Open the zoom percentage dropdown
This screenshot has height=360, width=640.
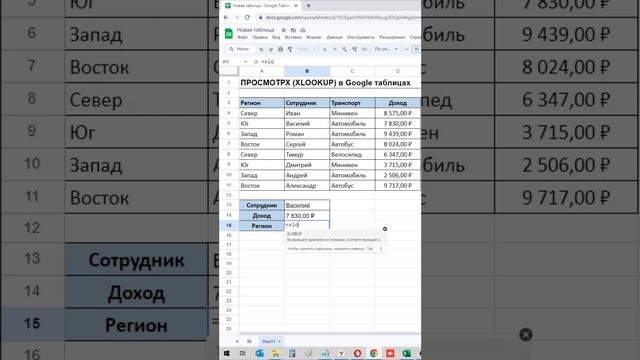[307, 49]
